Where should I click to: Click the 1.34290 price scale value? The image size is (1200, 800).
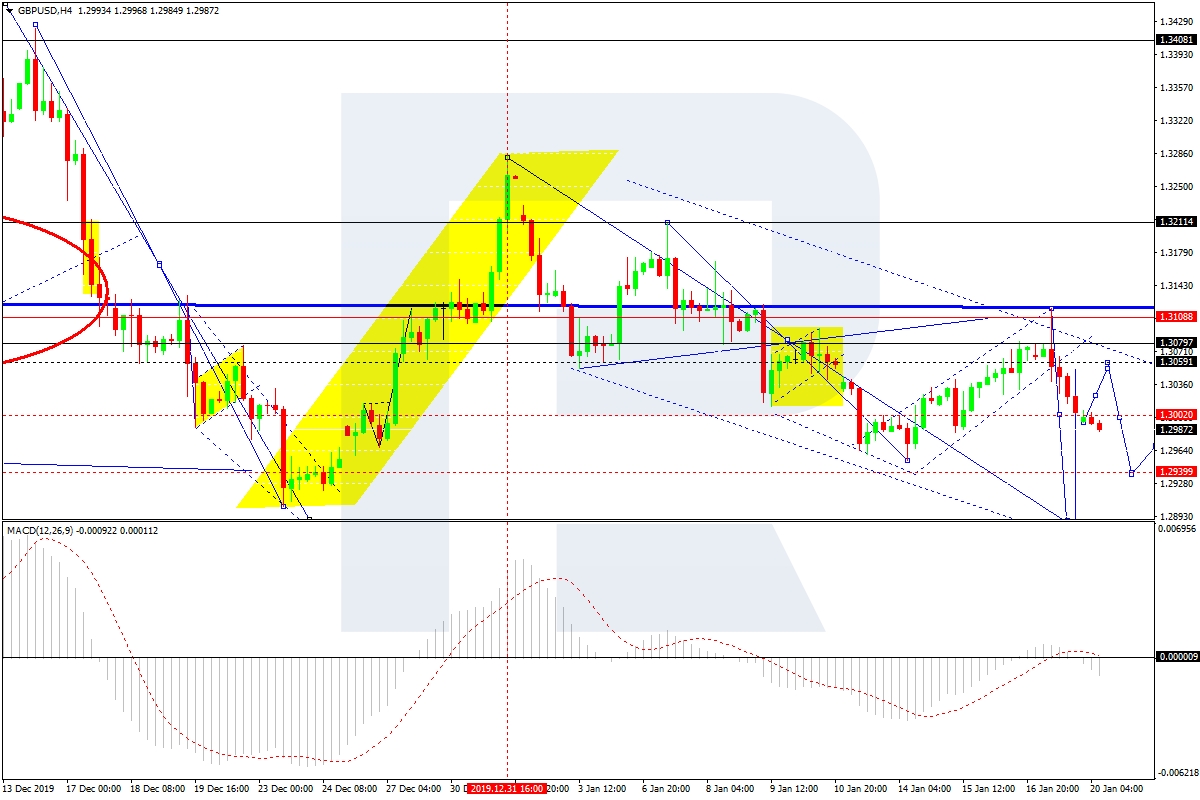[1176, 21]
